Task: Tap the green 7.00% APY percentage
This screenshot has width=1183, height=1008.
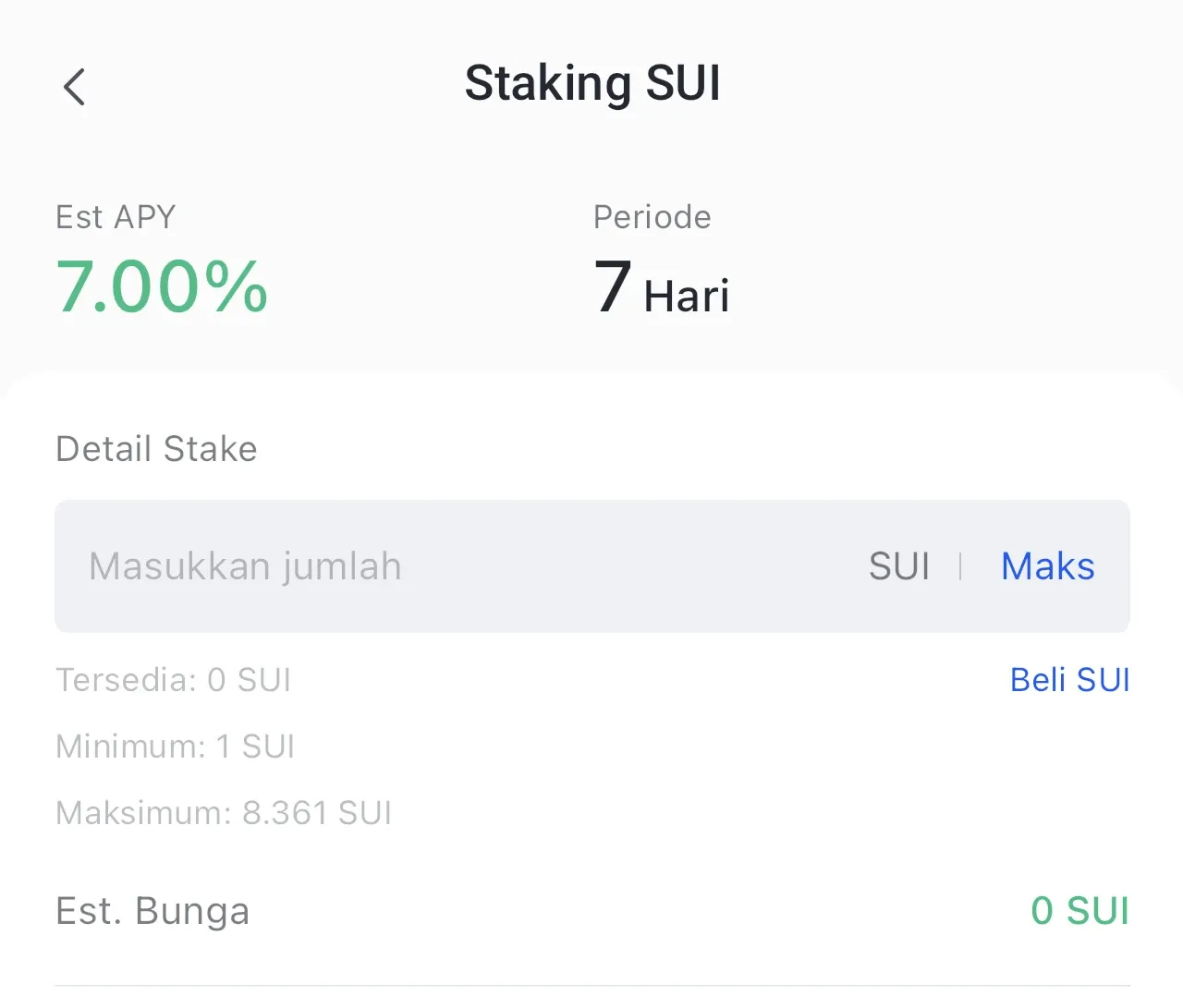Action: click(x=162, y=286)
